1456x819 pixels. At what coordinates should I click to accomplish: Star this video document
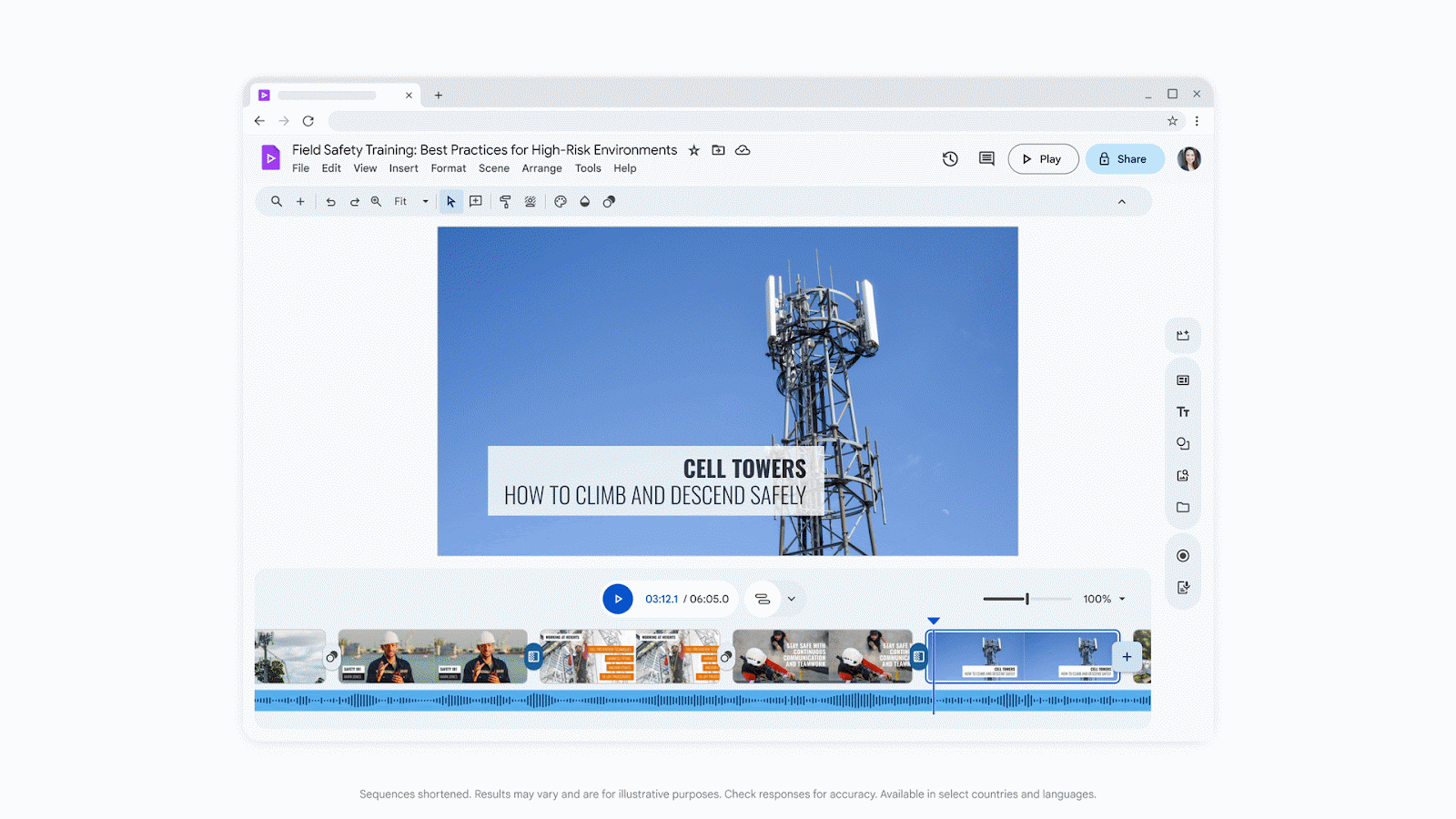(693, 150)
